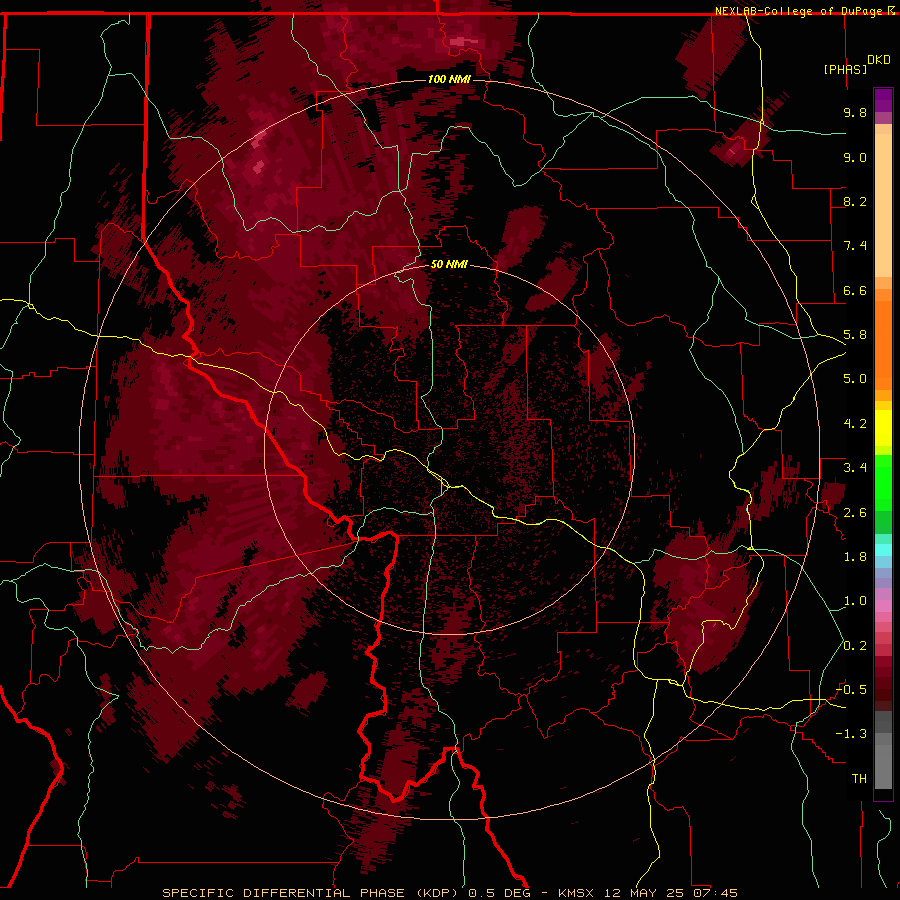Click the 5.8 value on color scale

click(x=855, y=335)
